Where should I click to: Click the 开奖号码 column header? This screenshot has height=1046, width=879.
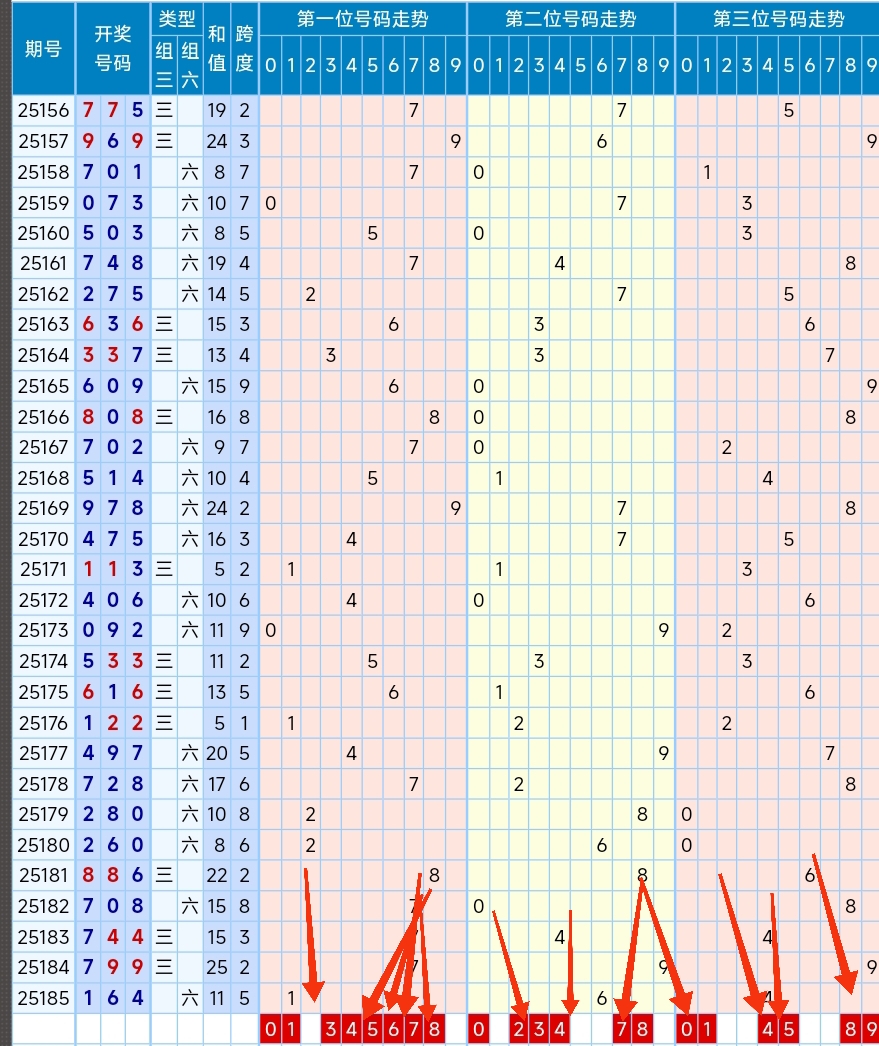click(113, 49)
